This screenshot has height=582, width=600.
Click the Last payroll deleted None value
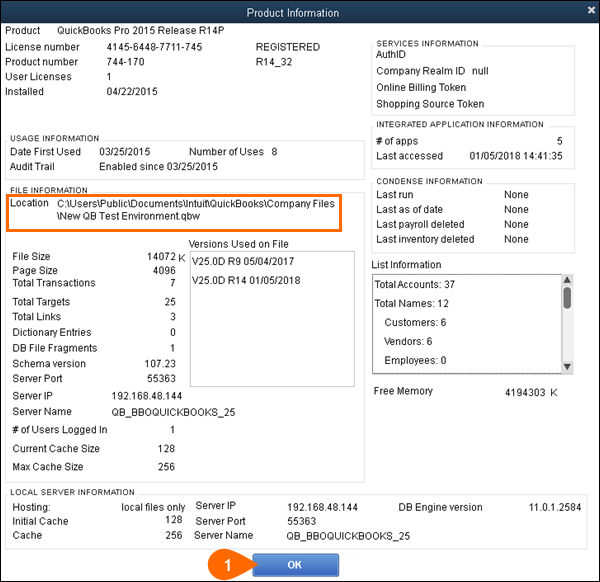pos(516,225)
